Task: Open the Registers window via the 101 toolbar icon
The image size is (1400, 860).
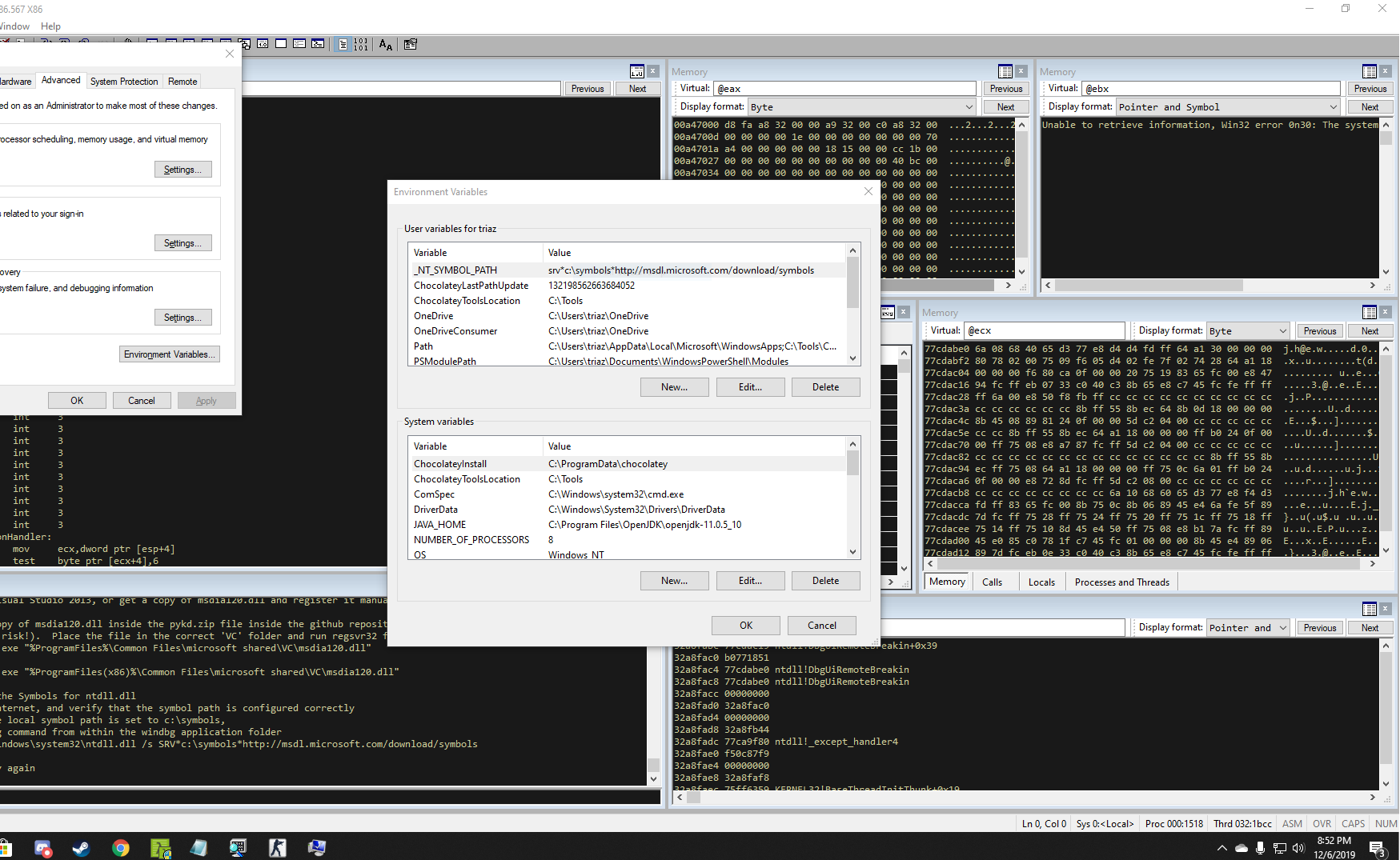Action: [361, 45]
